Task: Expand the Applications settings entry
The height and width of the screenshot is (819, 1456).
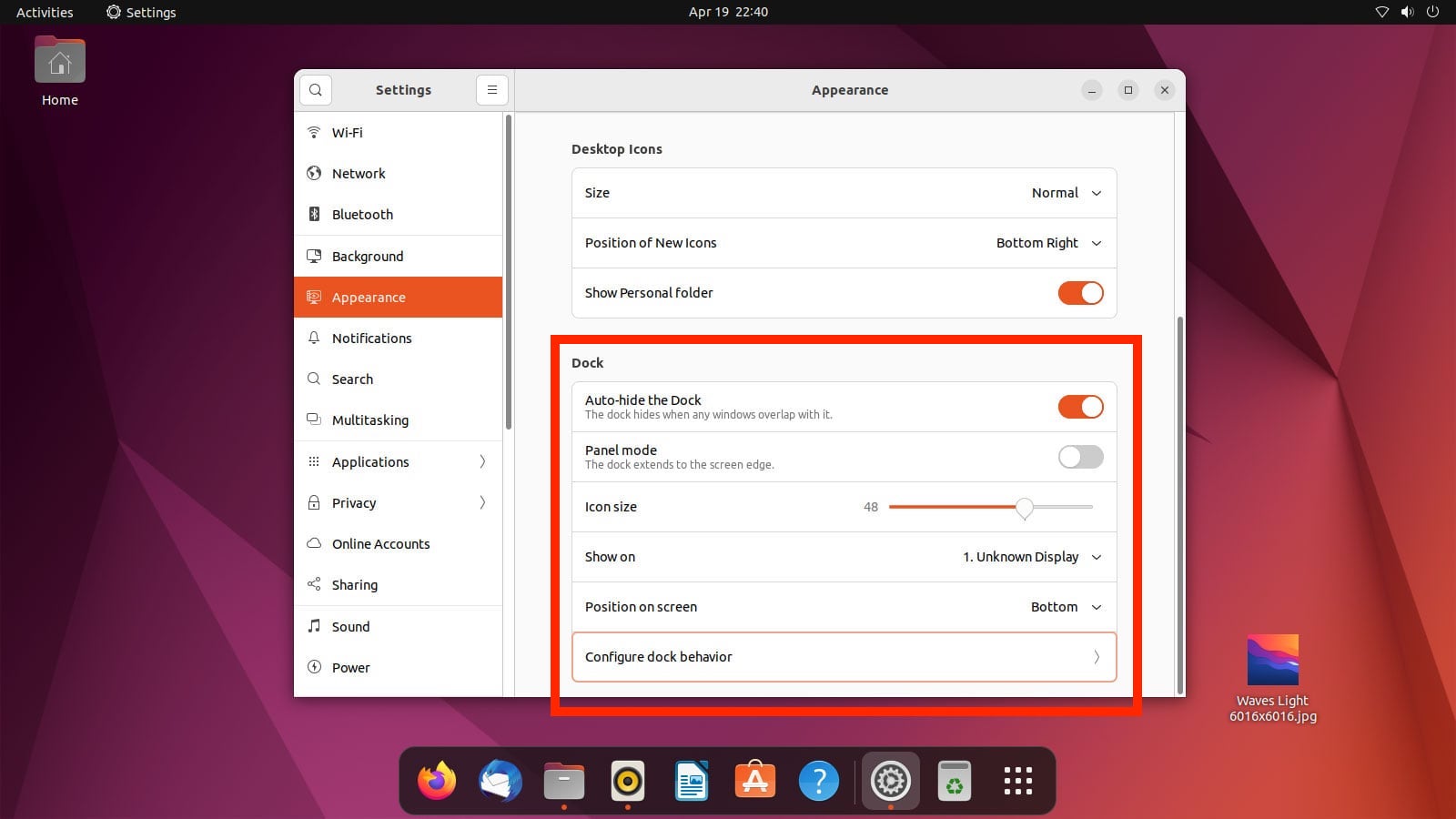Action: [398, 461]
